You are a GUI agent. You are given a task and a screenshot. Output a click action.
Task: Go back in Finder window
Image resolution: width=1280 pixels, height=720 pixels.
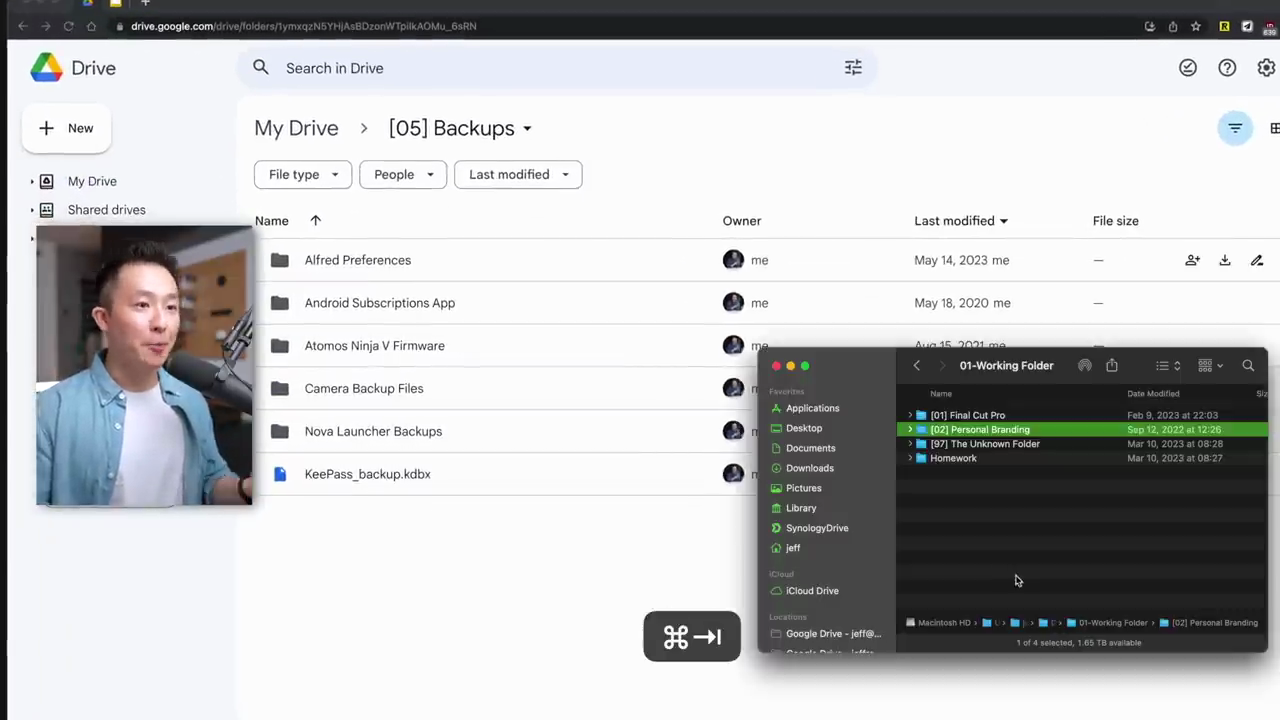coord(916,366)
